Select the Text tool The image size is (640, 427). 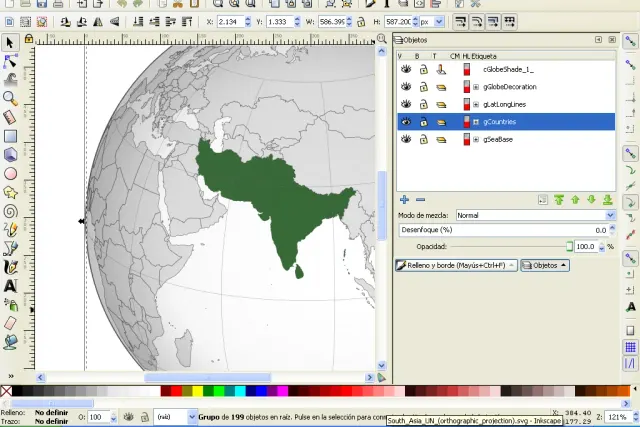point(10,286)
